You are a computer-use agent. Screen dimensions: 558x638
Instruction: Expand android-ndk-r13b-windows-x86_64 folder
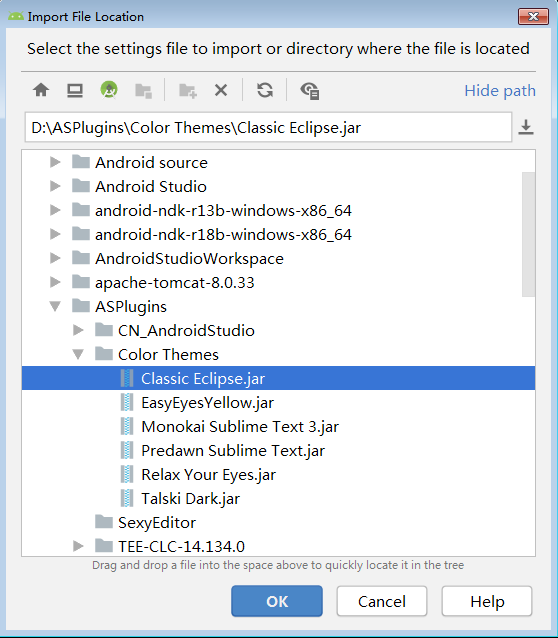pos(55,210)
